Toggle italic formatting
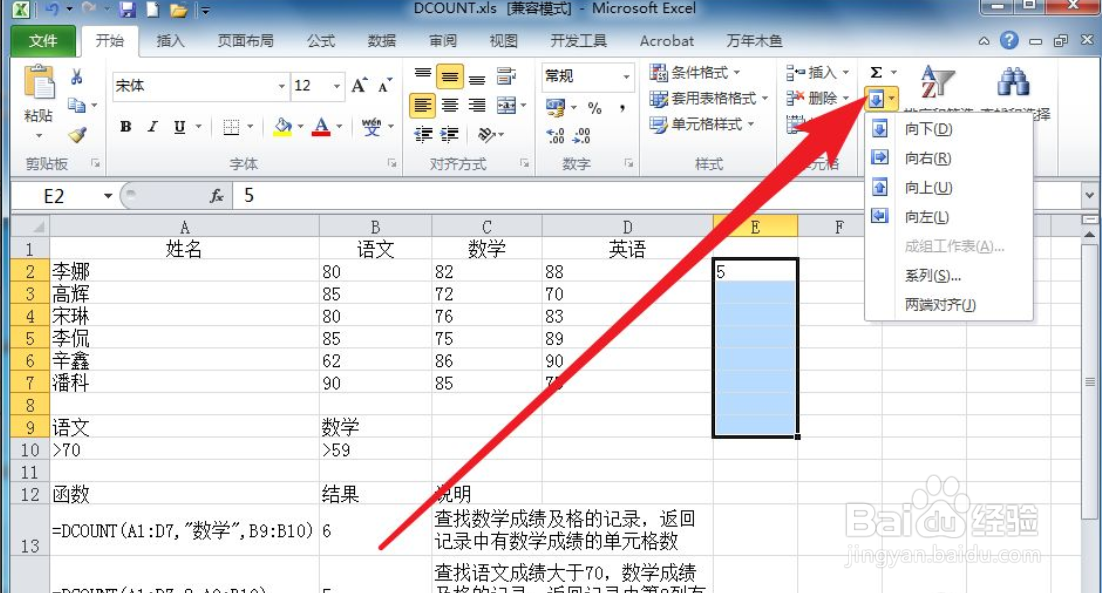 (x=151, y=125)
